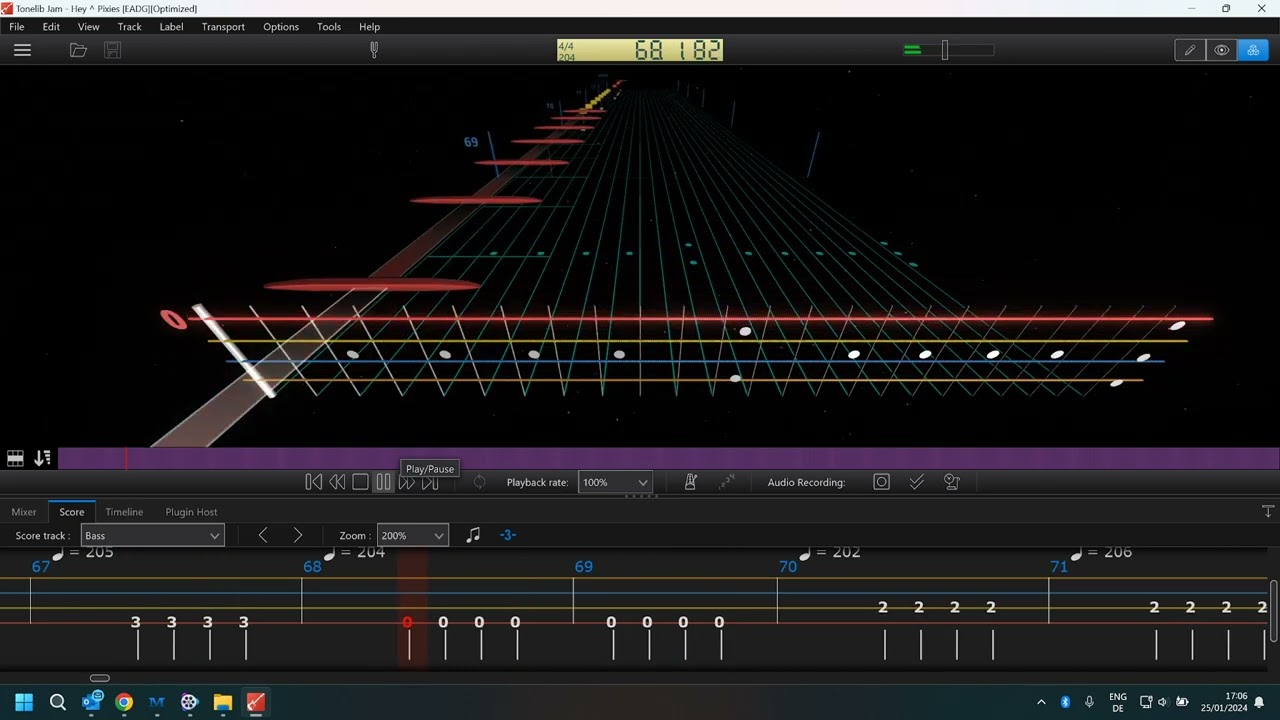
Task: Open the notification bell in taskbar
Action: pos(1259,702)
